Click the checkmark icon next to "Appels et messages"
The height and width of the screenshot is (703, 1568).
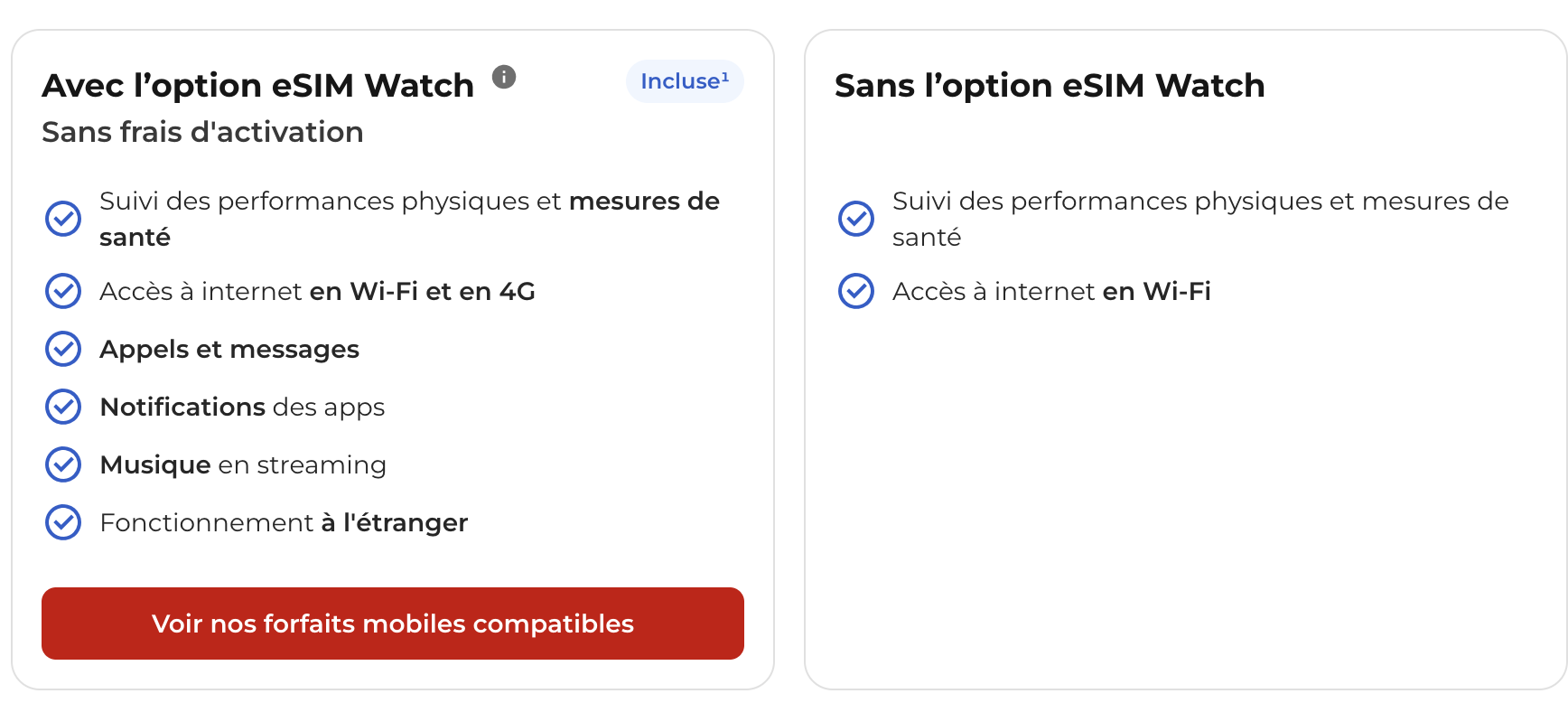[63, 349]
